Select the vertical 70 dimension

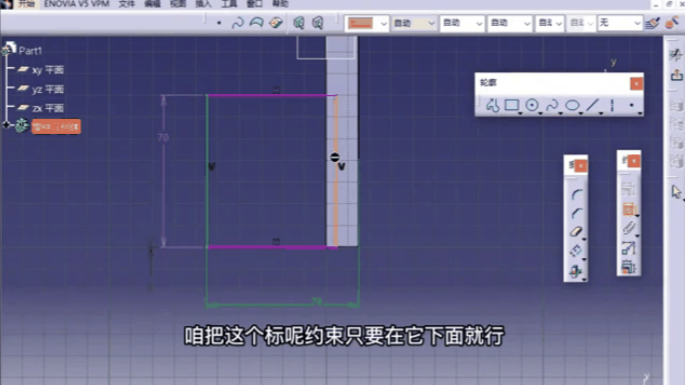pos(163,138)
